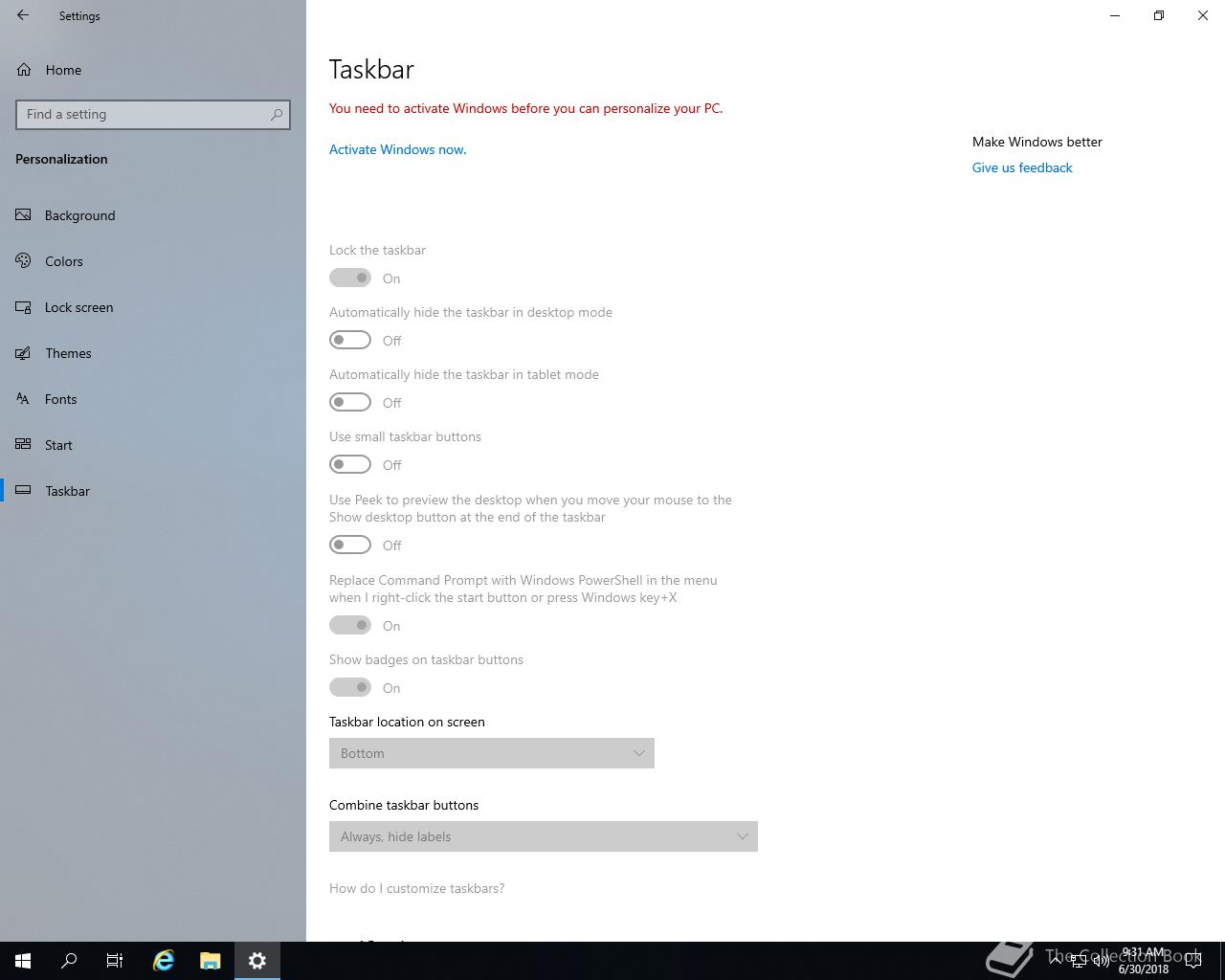Click the back arrow in Settings
This screenshot has width=1225, height=980.
click(23, 15)
